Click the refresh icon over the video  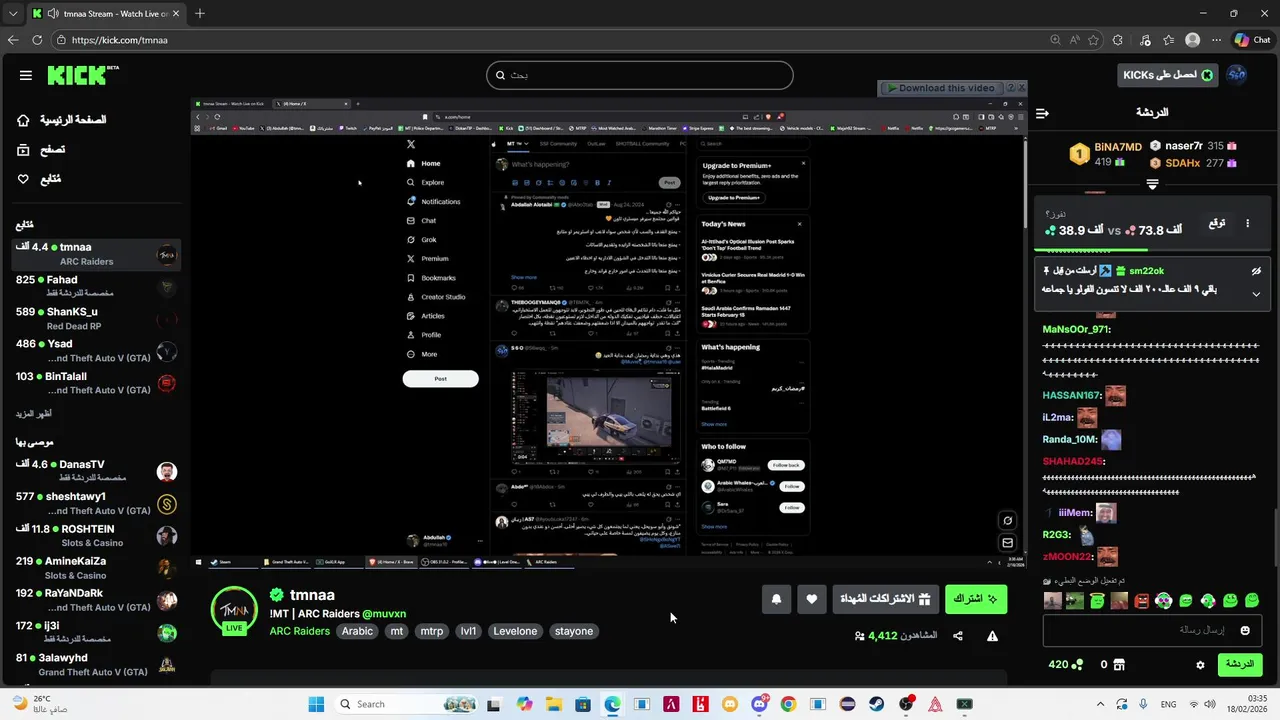click(x=1007, y=520)
